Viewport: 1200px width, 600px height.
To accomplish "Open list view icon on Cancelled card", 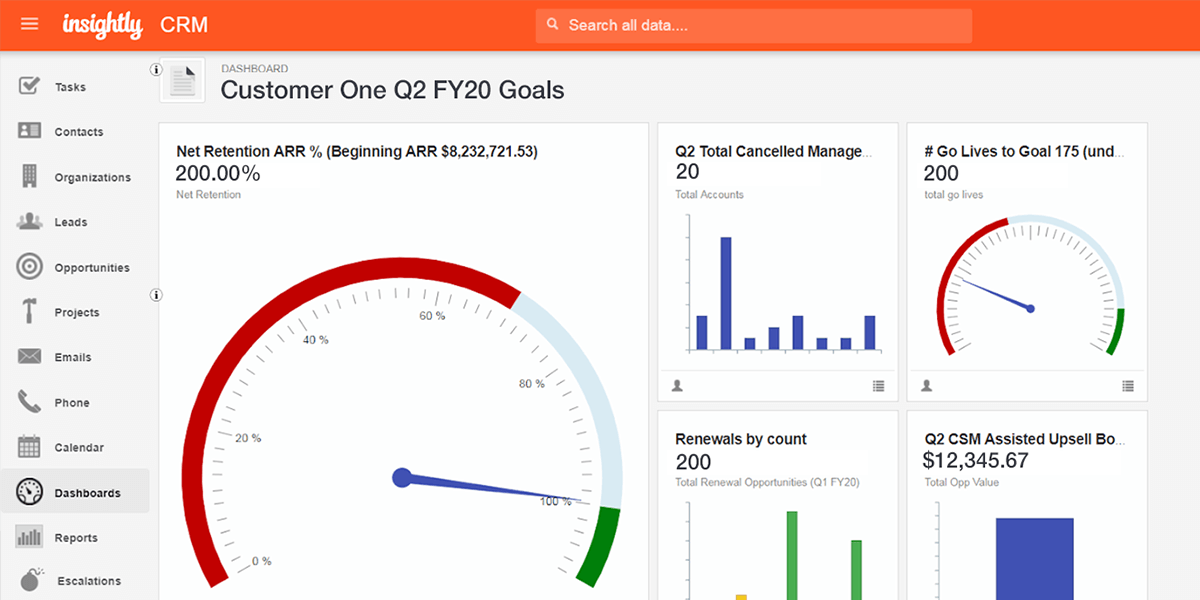I will click(x=878, y=386).
